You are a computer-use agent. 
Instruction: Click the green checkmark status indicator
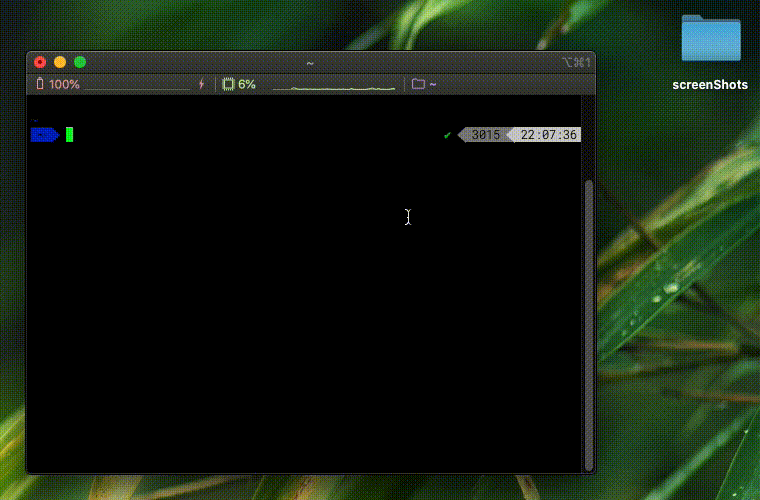pos(447,135)
